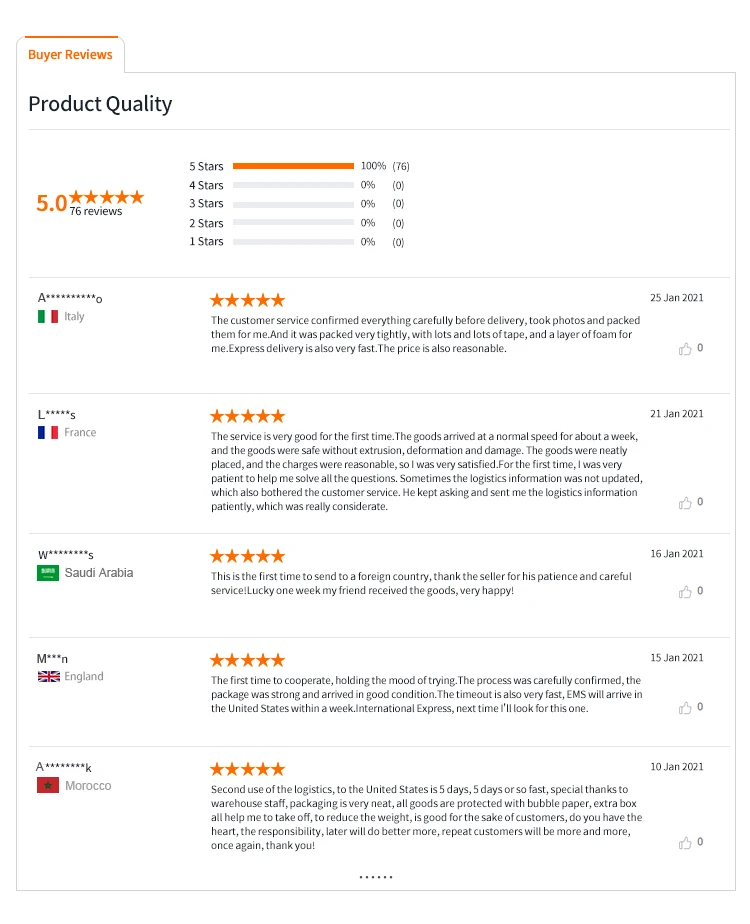Click the England flag icon
This screenshot has width=750, height=924.
[48, 677]
